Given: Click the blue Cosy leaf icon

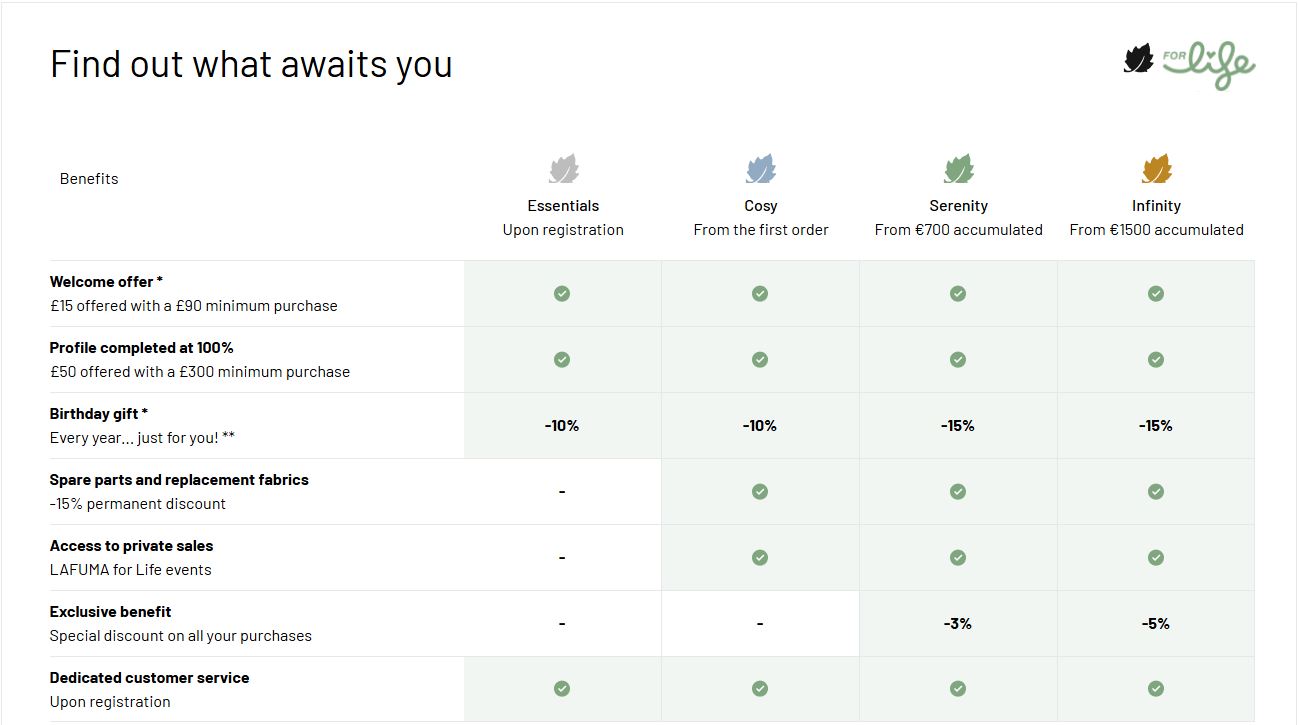Looking at the screenshot, I should pos(761,169).
